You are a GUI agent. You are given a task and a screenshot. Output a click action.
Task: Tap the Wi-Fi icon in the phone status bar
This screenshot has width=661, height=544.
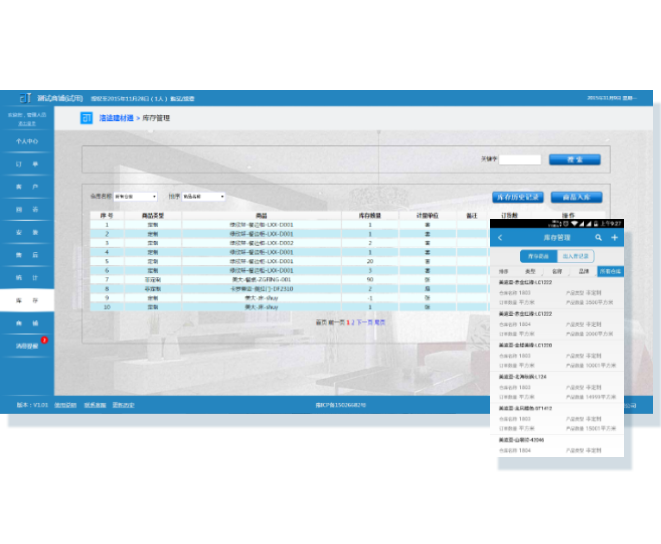[574, 224]
